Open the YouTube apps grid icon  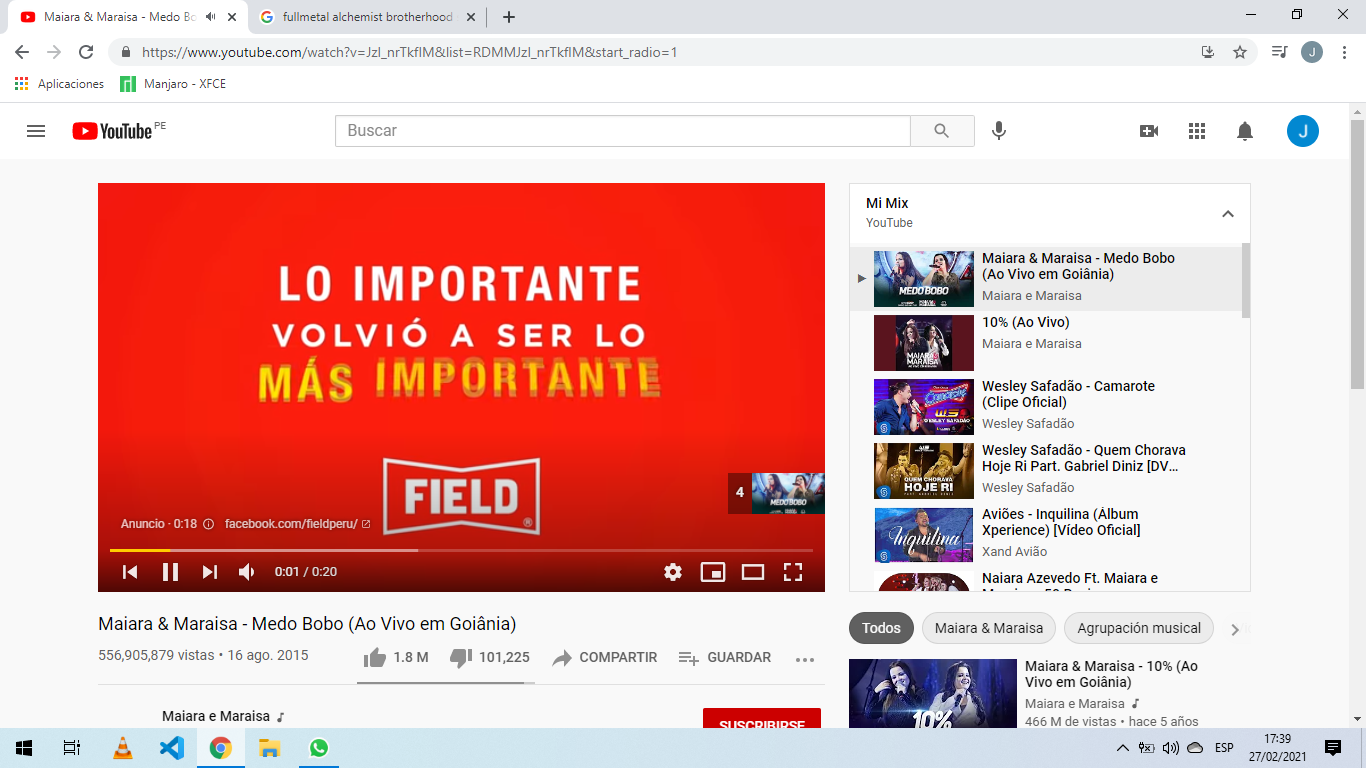(1197, 131)
